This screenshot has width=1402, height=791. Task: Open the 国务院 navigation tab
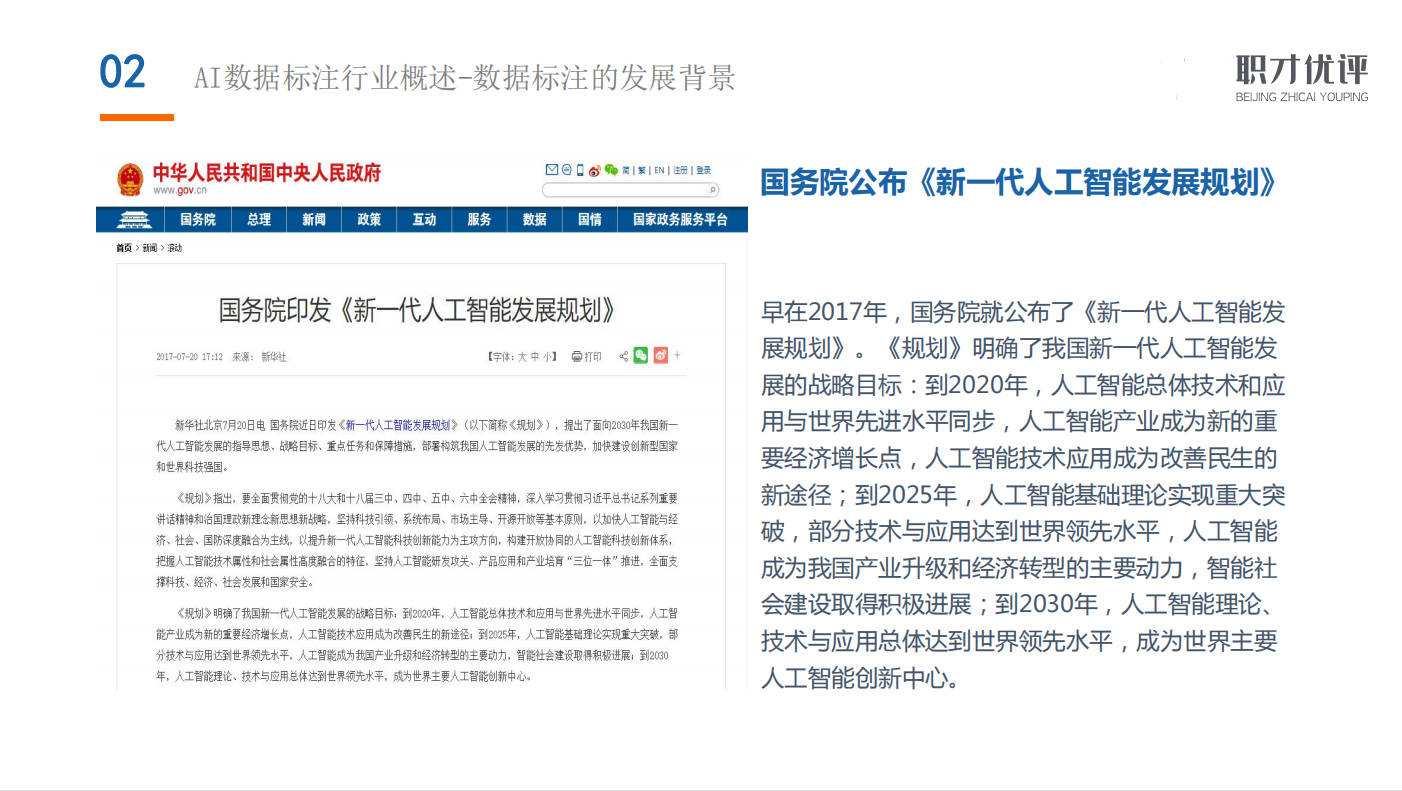point(198,220)
